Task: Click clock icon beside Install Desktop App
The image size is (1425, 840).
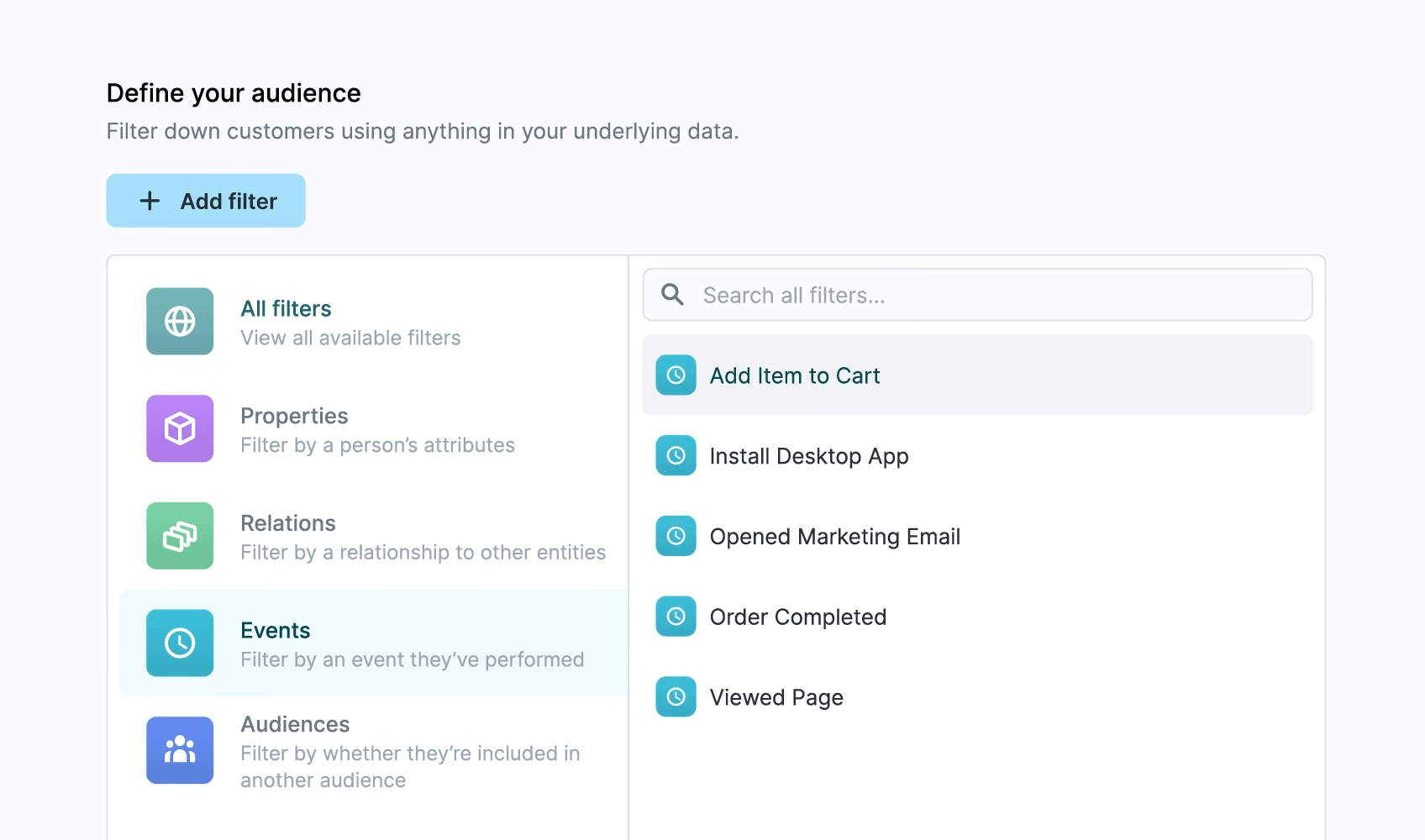Action: coord(676,455)
